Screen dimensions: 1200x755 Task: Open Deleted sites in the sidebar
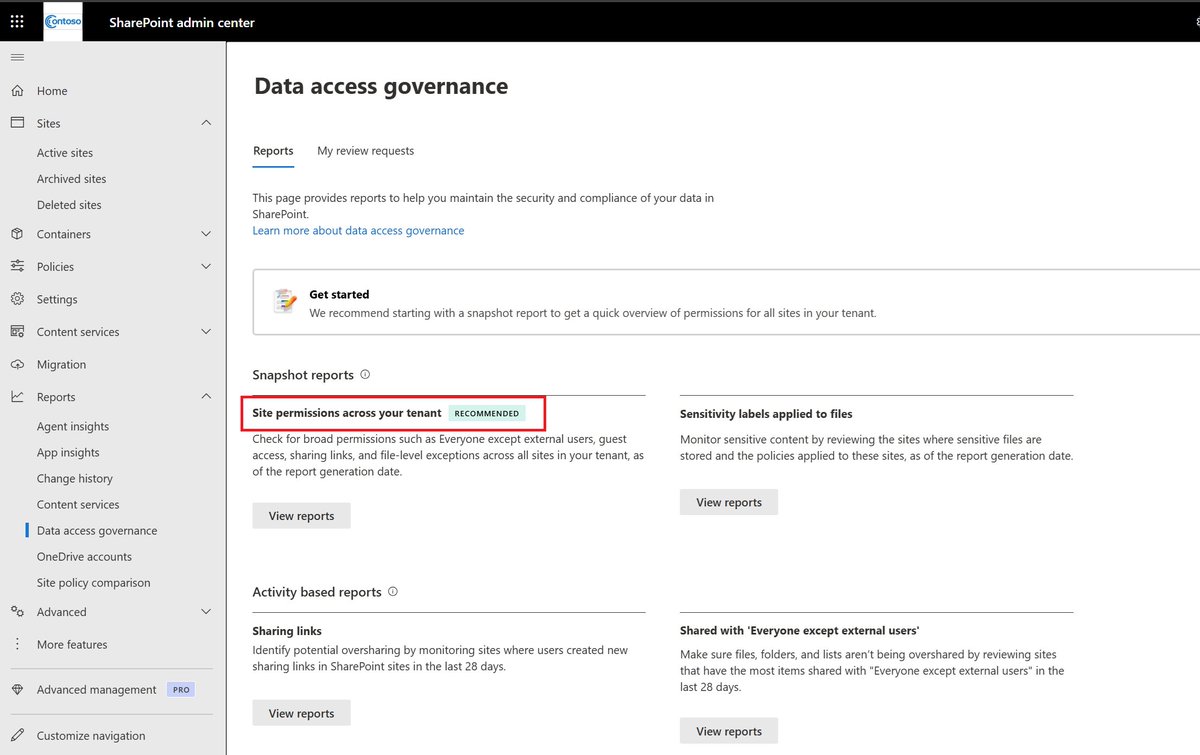[x=69, y=205]
